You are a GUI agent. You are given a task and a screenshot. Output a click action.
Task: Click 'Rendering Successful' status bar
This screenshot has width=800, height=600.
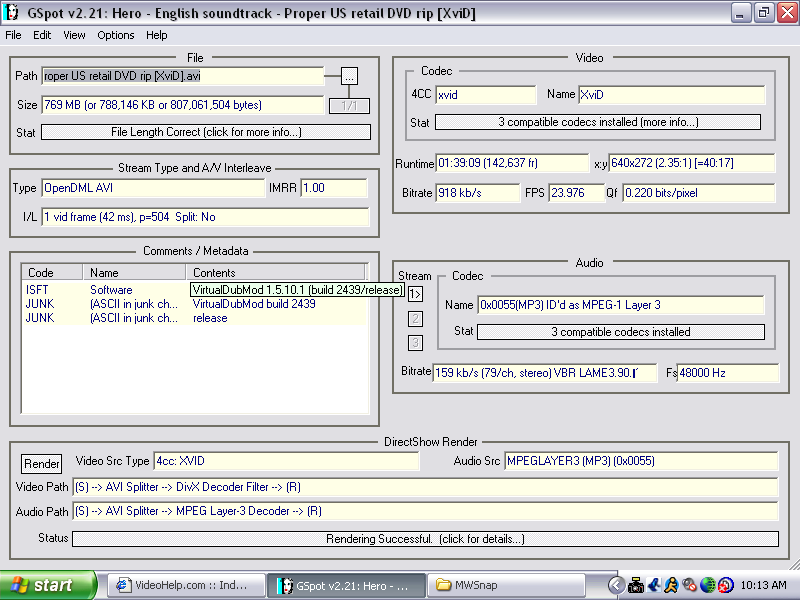[426, 539]
